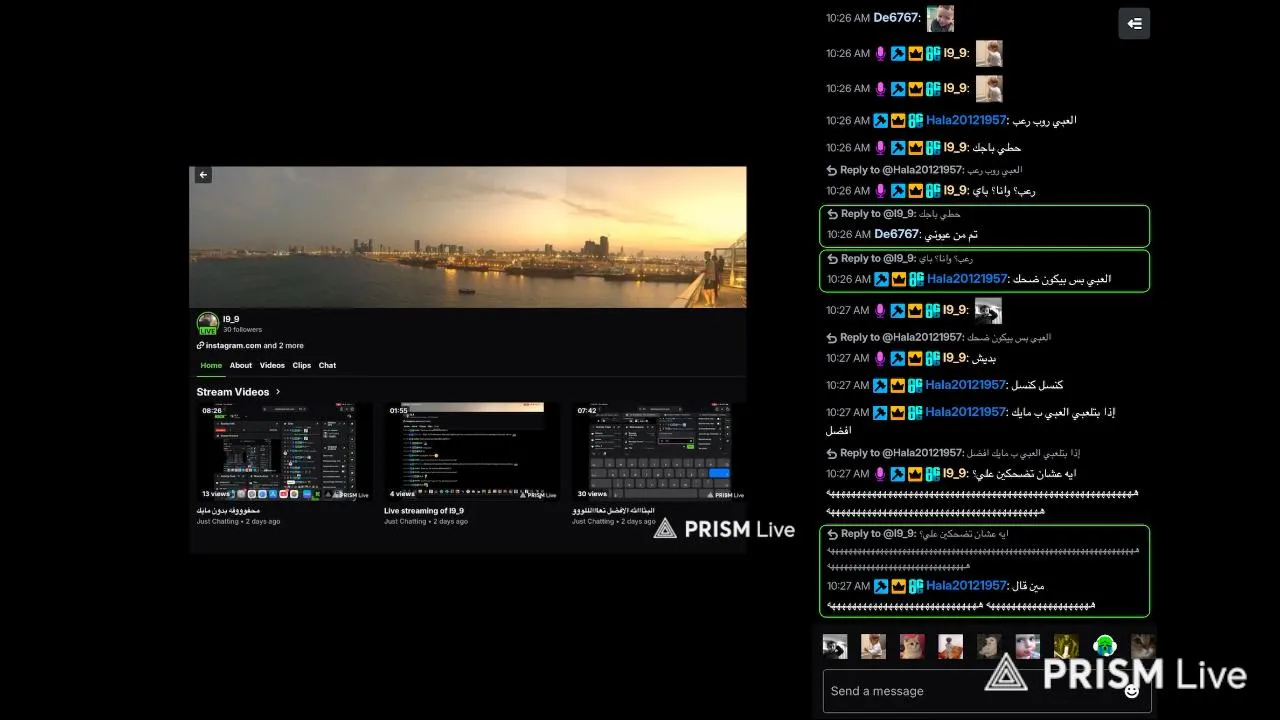
Task: Pick the yellow-tinted figure emote
Action: click(1066, 646)
